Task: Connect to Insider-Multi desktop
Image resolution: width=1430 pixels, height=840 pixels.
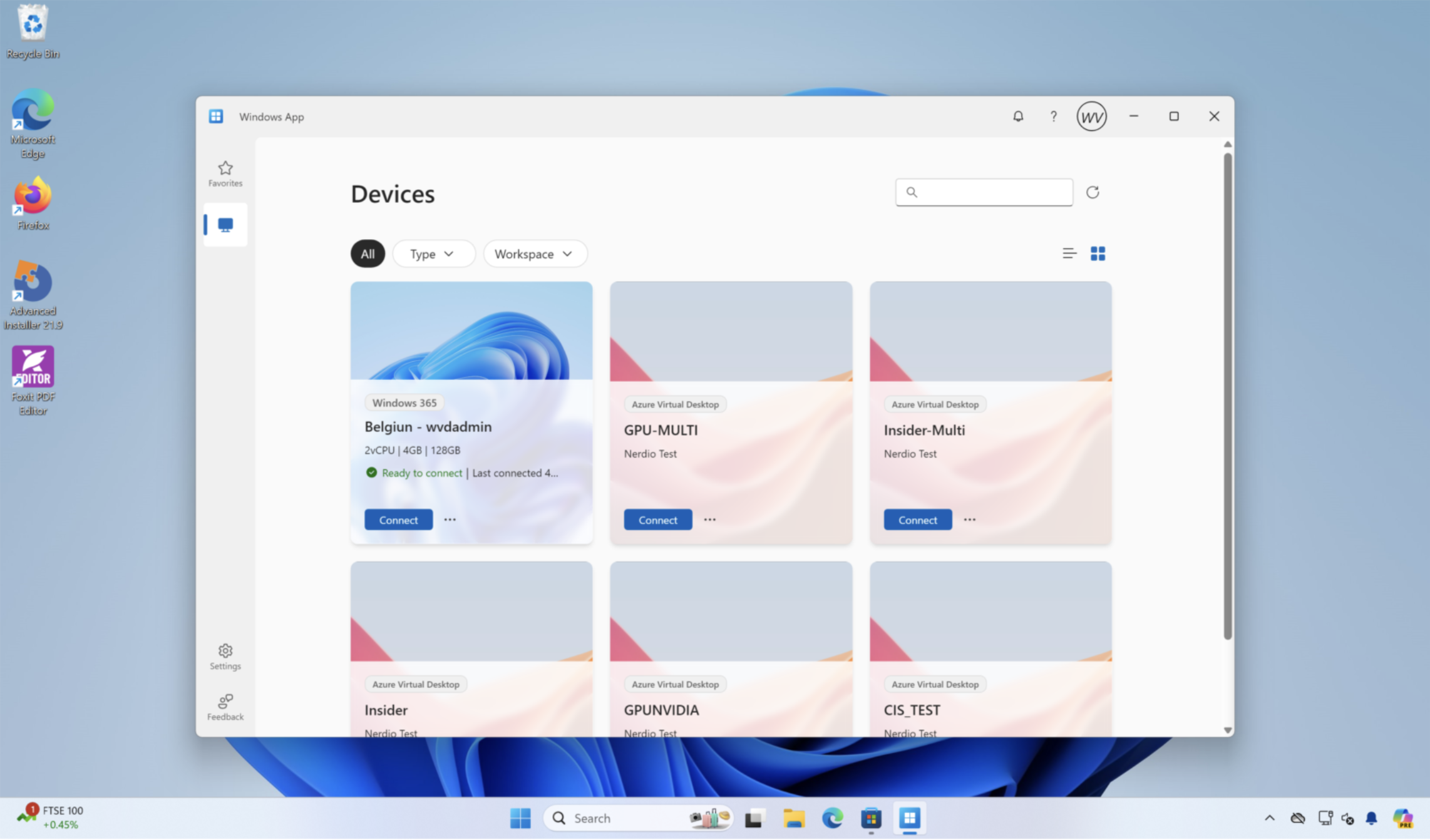Action: pos(917,520)
